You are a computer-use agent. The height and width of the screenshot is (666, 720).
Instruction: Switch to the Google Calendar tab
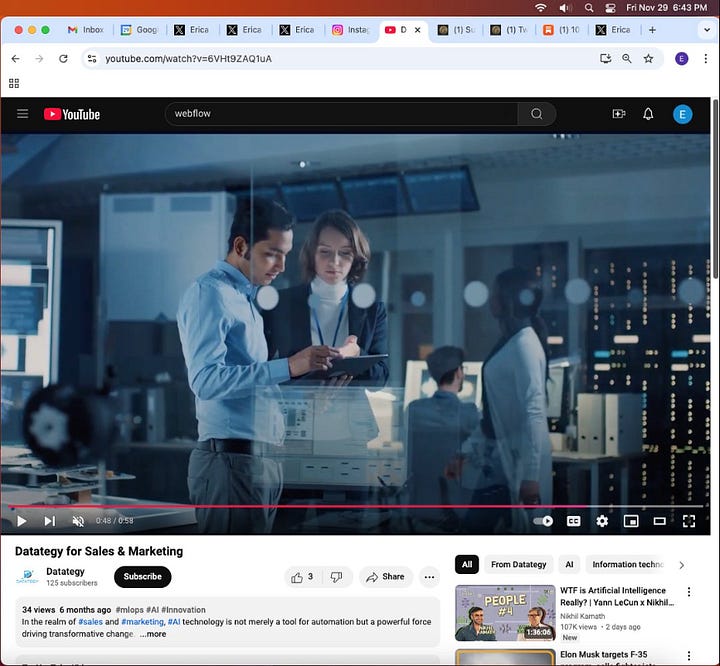pos(139,30)
